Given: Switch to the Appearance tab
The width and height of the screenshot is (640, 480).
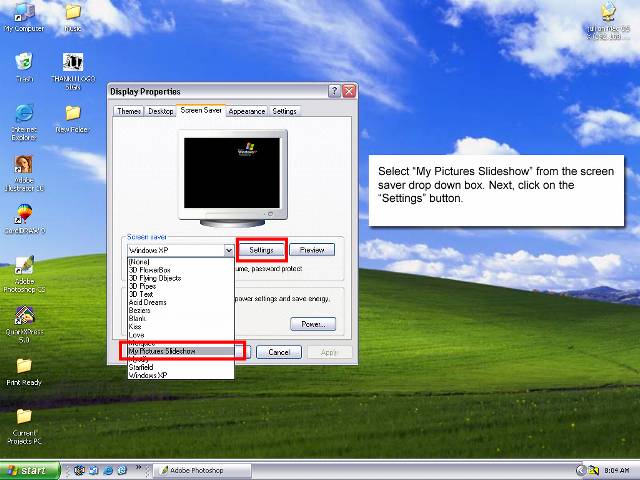Looking at the screenshot, I should [247, 111].
